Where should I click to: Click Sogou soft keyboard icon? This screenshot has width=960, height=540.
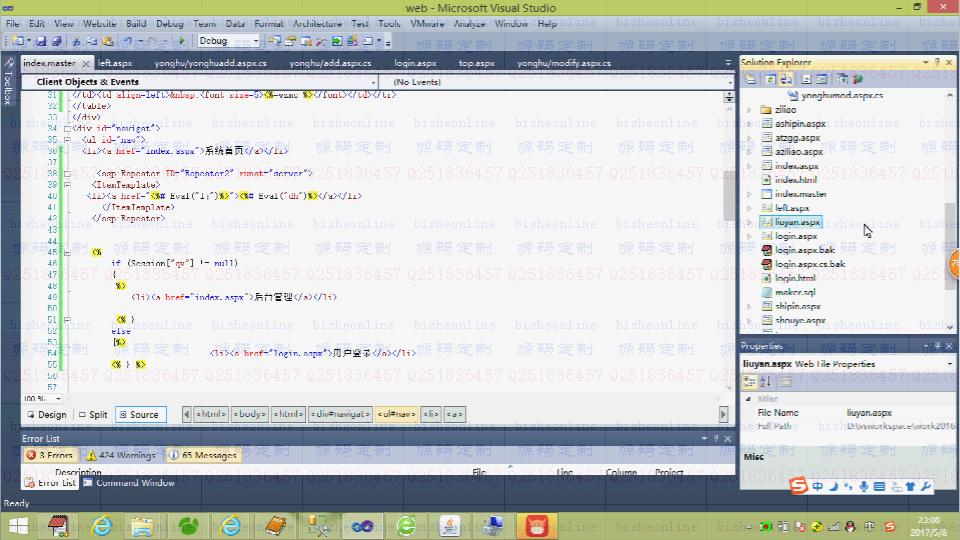(879, 487)
